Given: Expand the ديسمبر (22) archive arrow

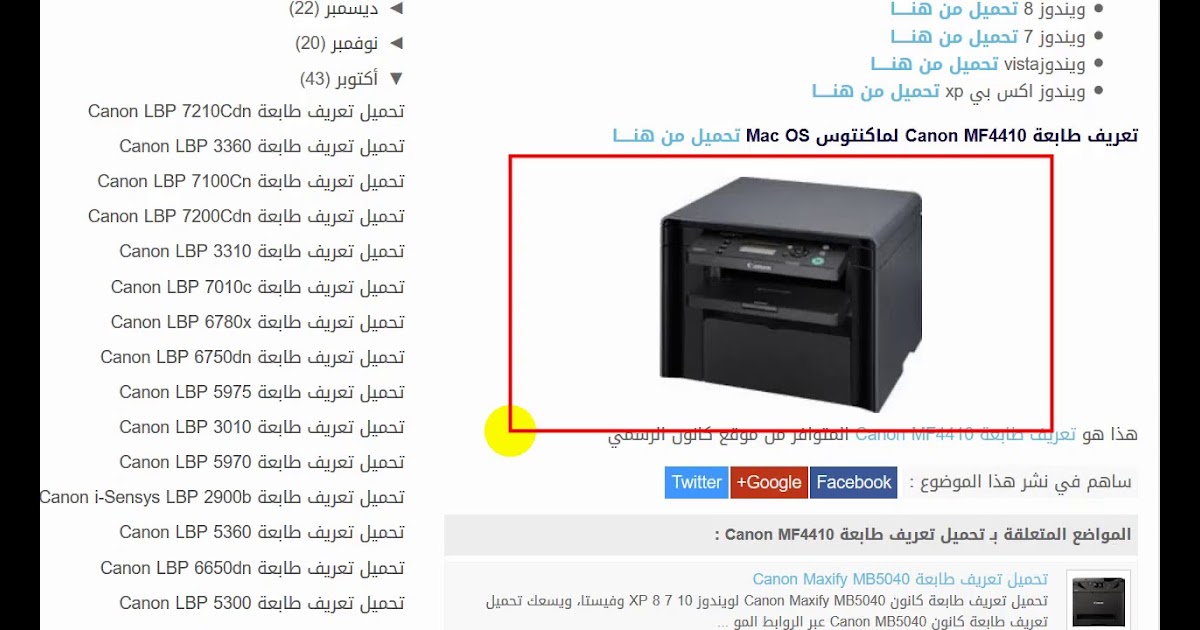Looking at the screenshot, I should pyautogui.click(x=396, y=9).
